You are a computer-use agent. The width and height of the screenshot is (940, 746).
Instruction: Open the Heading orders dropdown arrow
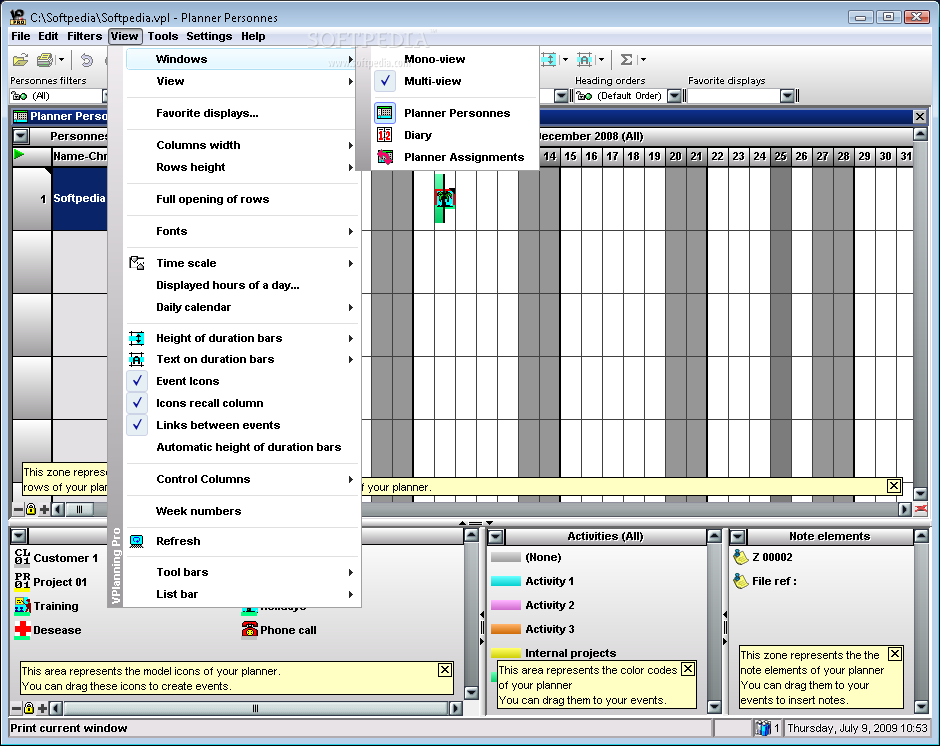pyautogui.click(x=674, y=96)
